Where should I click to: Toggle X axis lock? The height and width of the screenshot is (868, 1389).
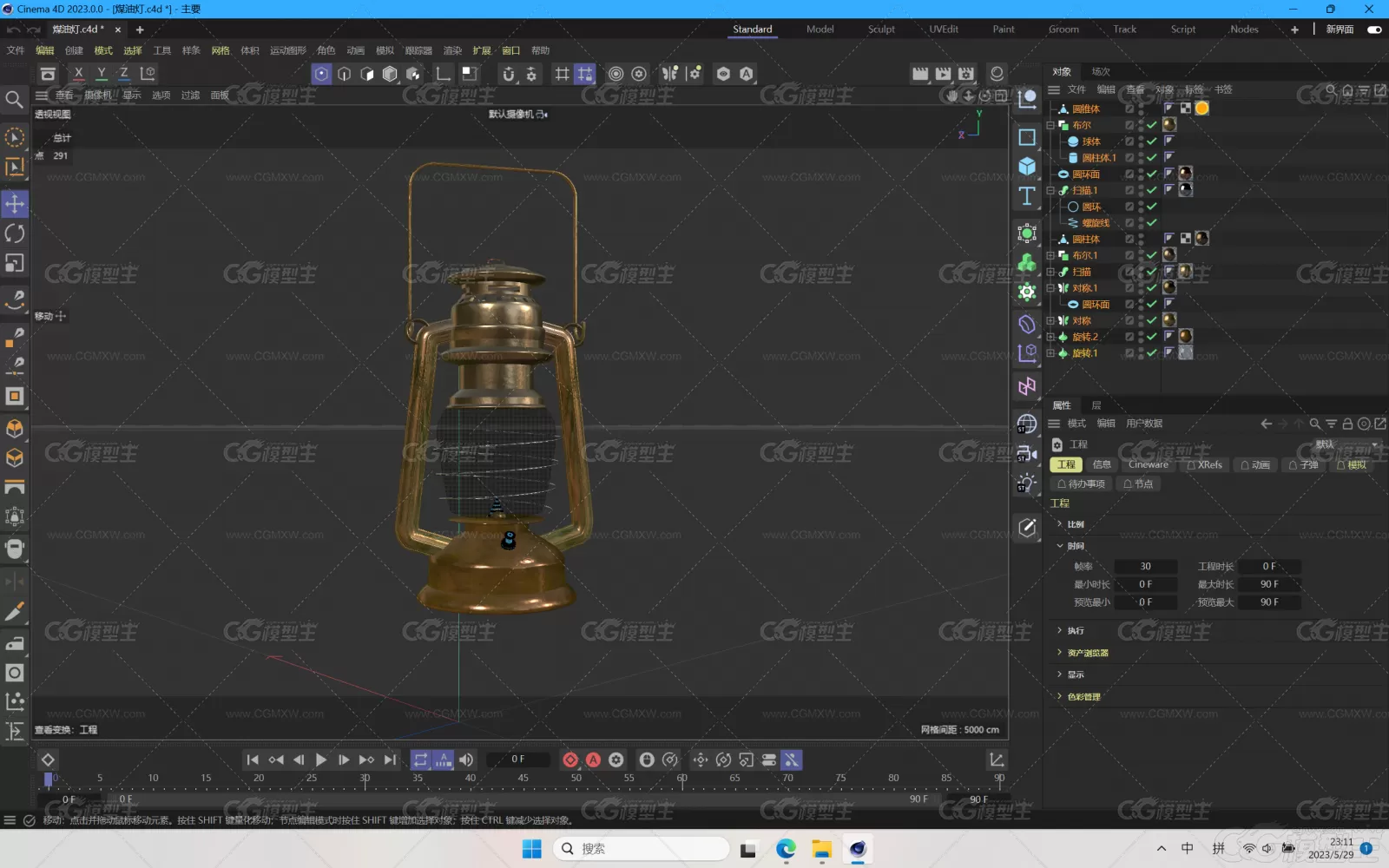click(x=79, y=74)
